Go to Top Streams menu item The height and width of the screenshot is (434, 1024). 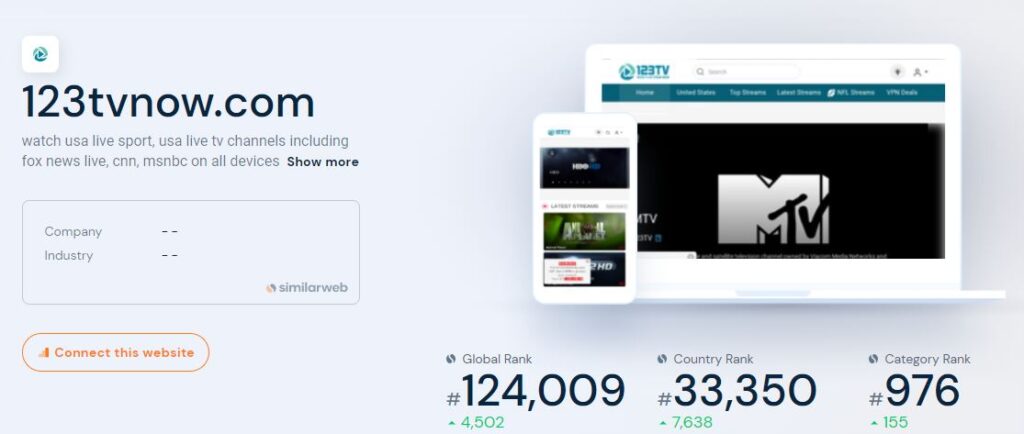coord(747,92)
